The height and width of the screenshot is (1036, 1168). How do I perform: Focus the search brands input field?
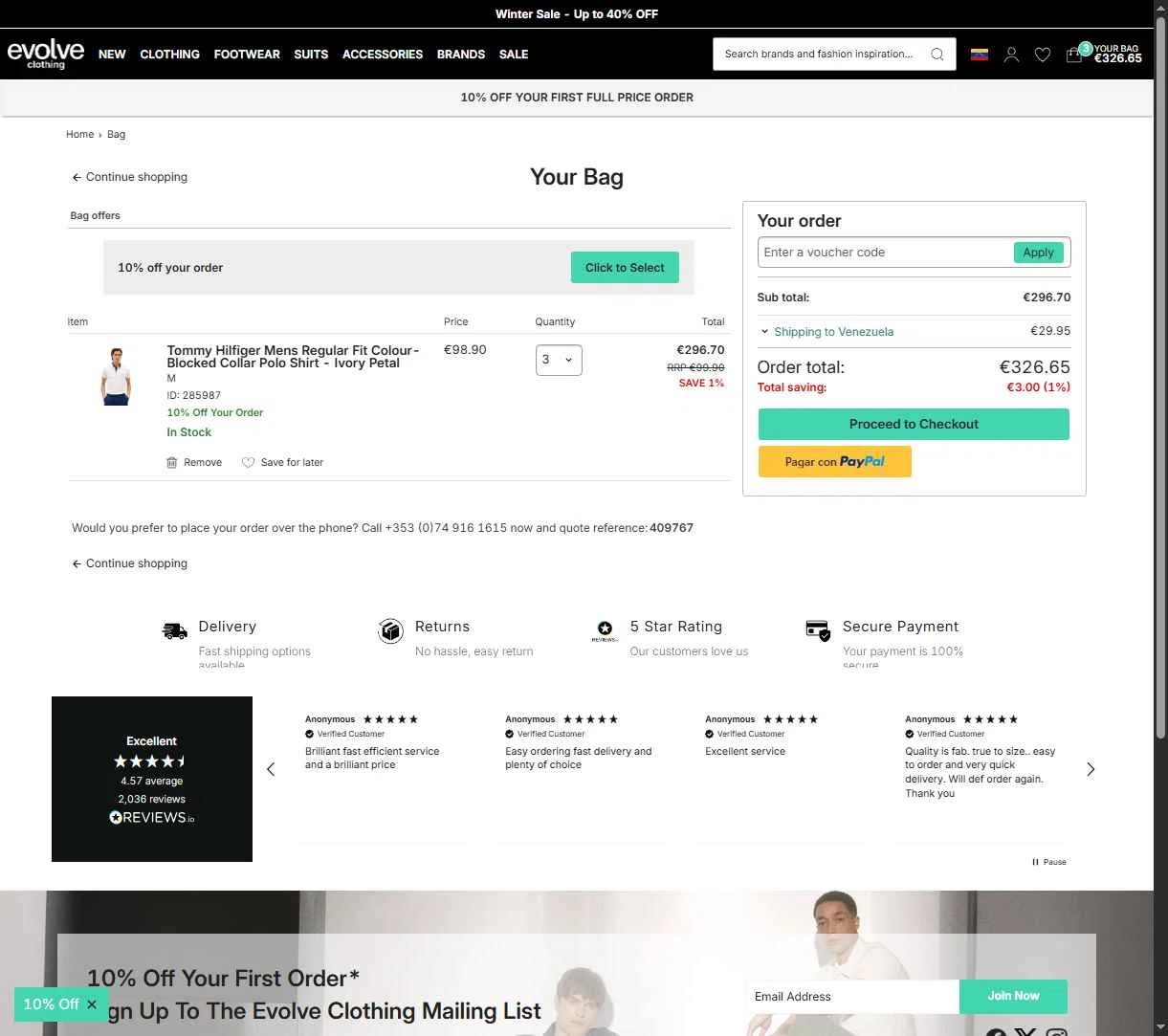pos(821,55)
